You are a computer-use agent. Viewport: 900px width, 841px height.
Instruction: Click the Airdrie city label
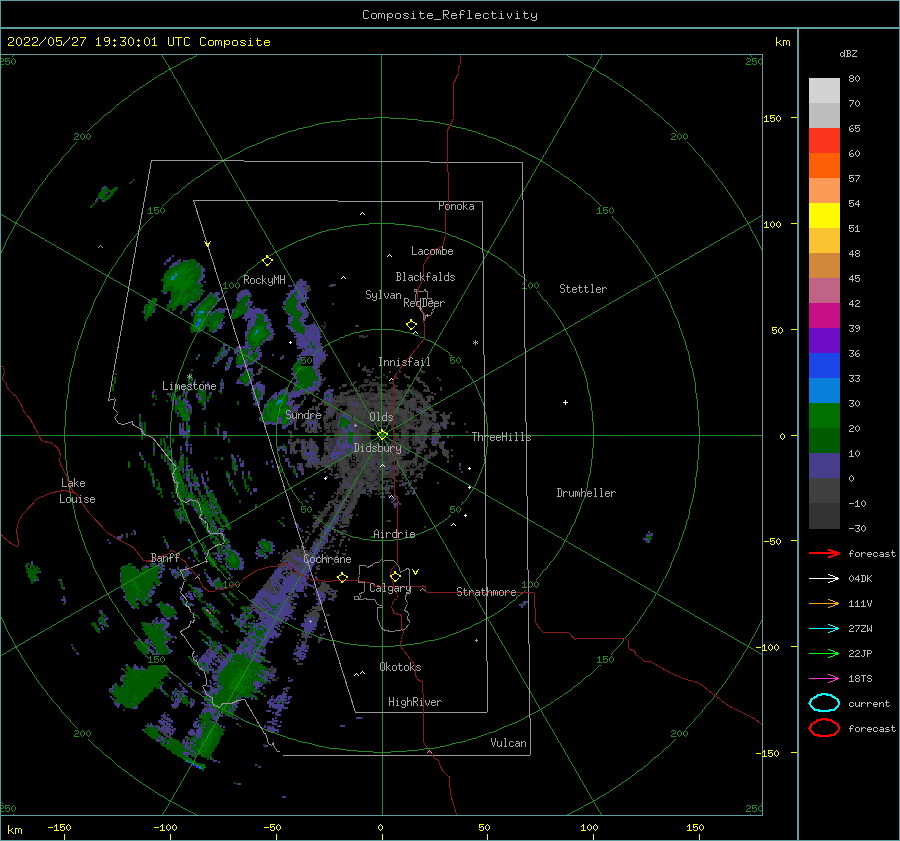click(x=394, y=534)
